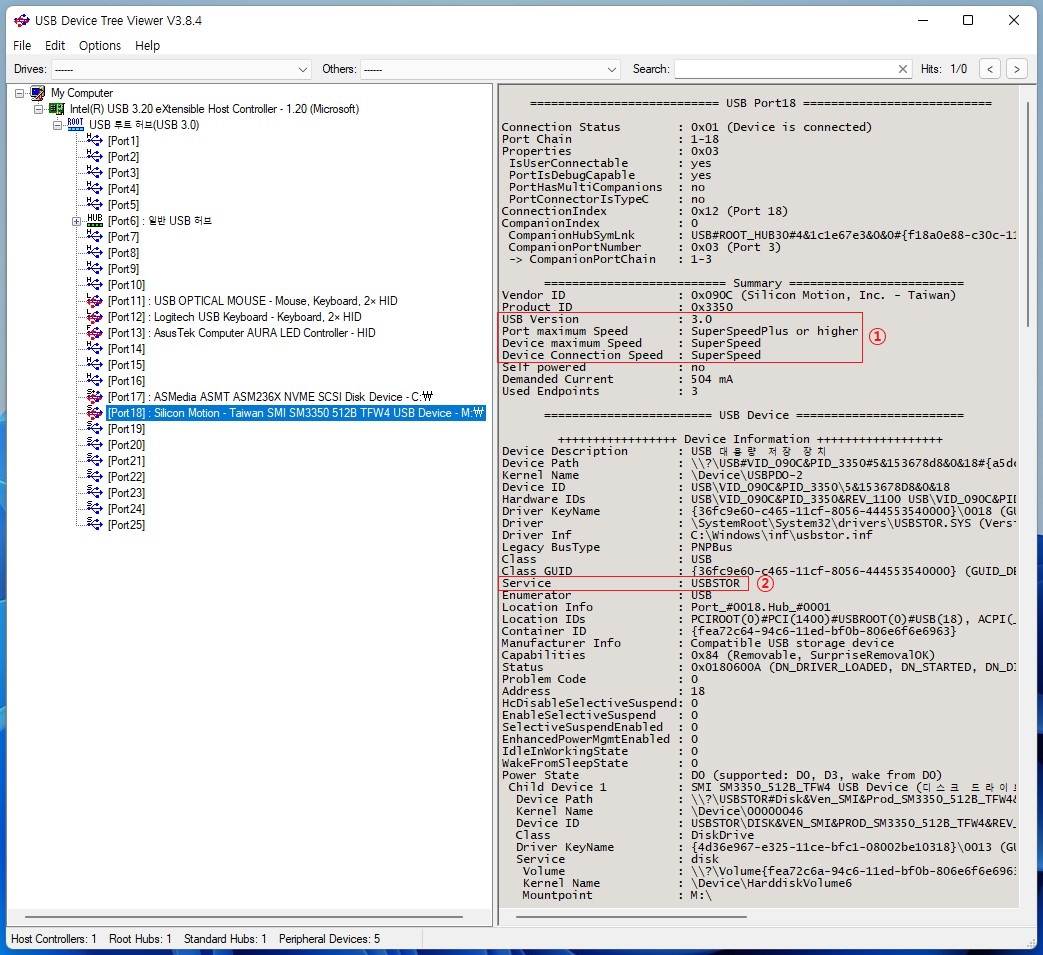The image size is (1043, 955).
Task: Click the USB icon of Port5
Action: coord(94,204)
